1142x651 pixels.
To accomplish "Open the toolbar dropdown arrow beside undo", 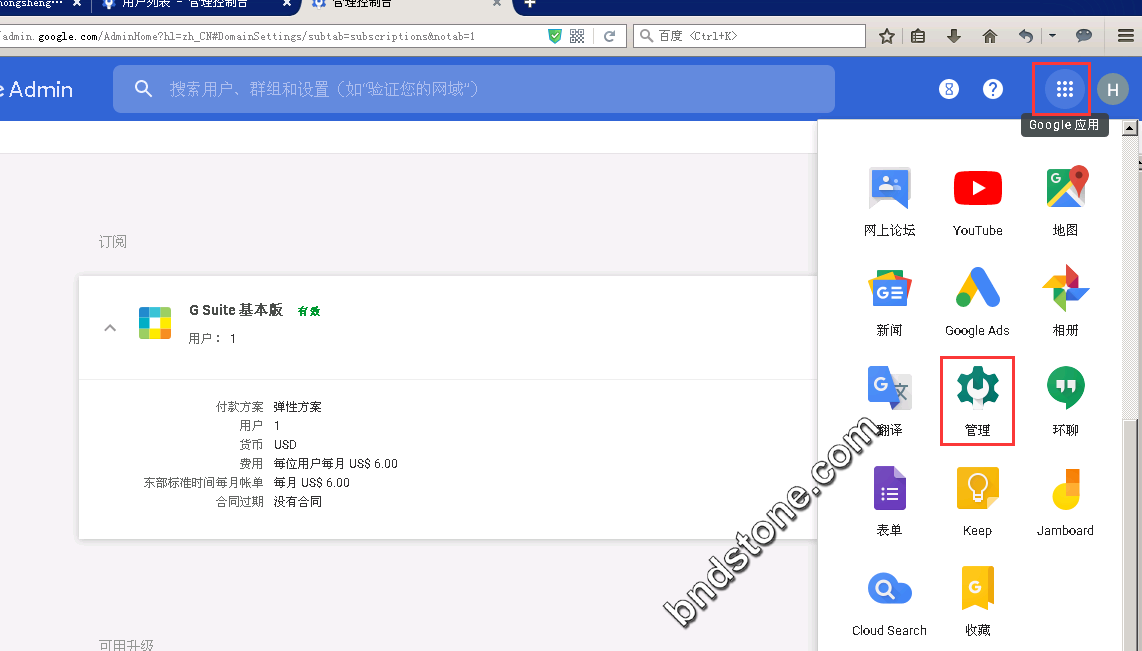I will tap(1052, 35).
